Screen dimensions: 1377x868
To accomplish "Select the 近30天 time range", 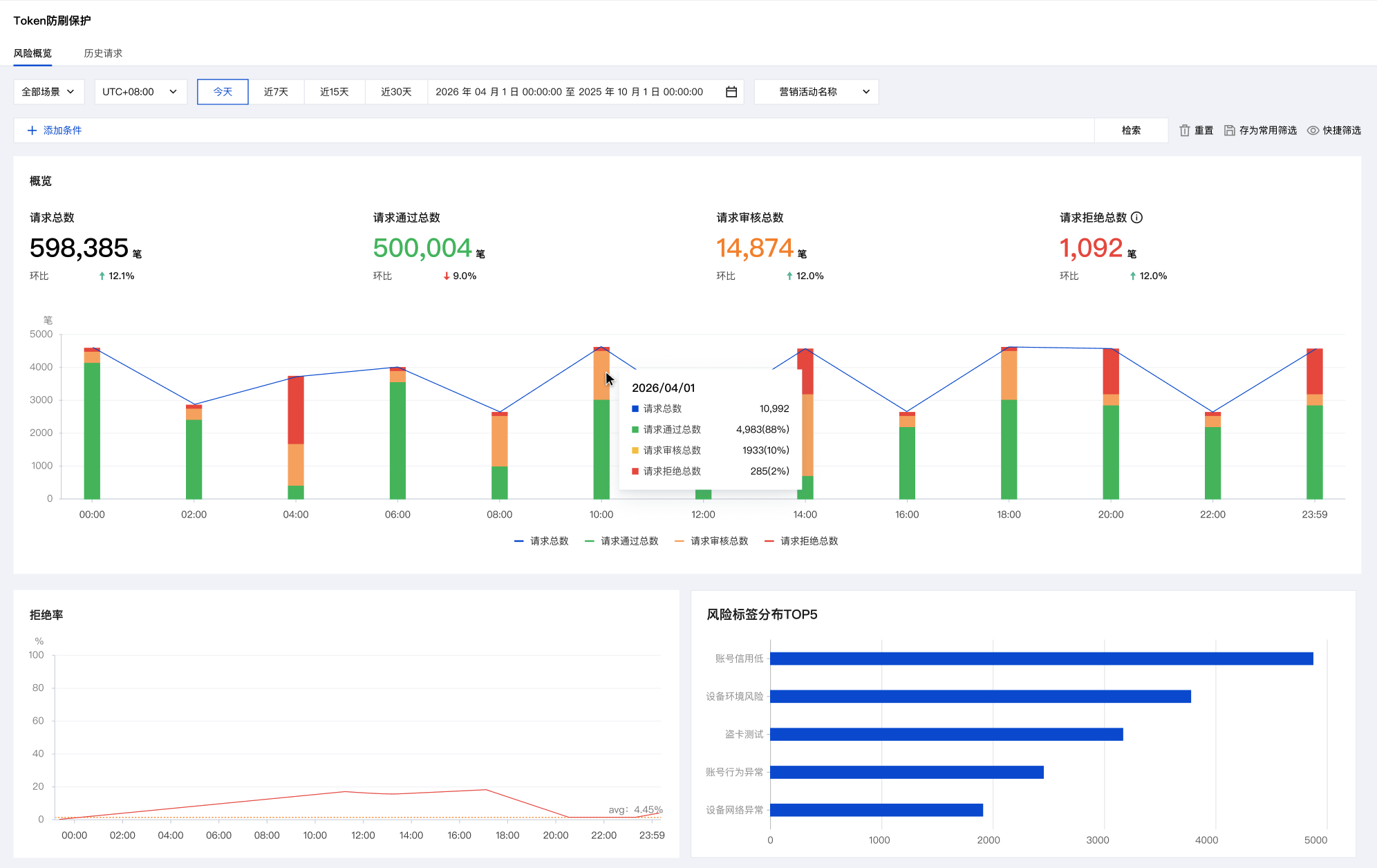I will coord(396,92).
